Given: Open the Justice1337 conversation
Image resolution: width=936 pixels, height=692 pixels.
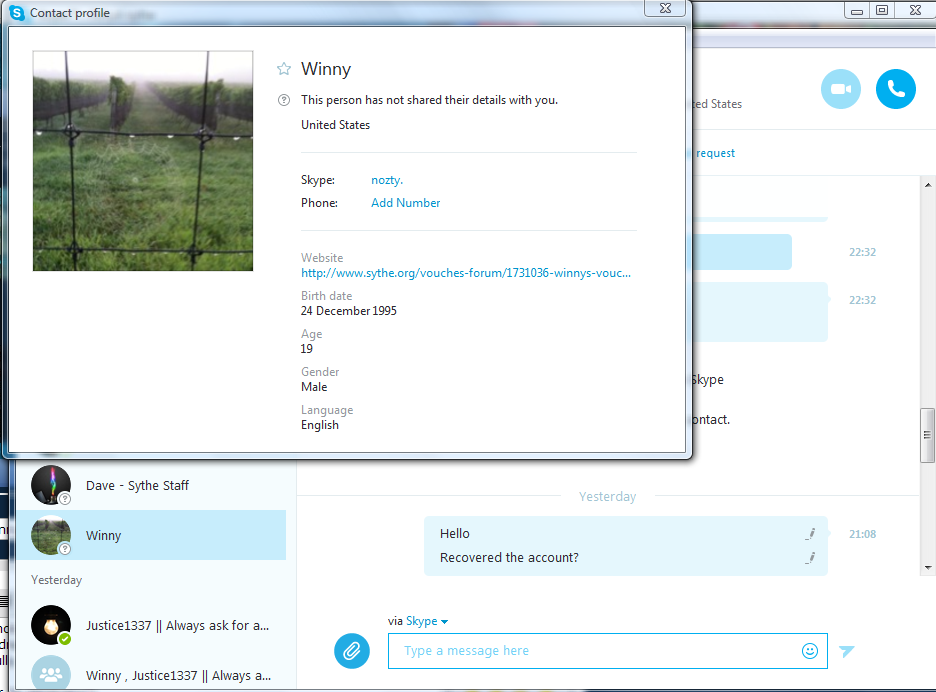Looking at the screenshot, I should click(x=151, y=625).
